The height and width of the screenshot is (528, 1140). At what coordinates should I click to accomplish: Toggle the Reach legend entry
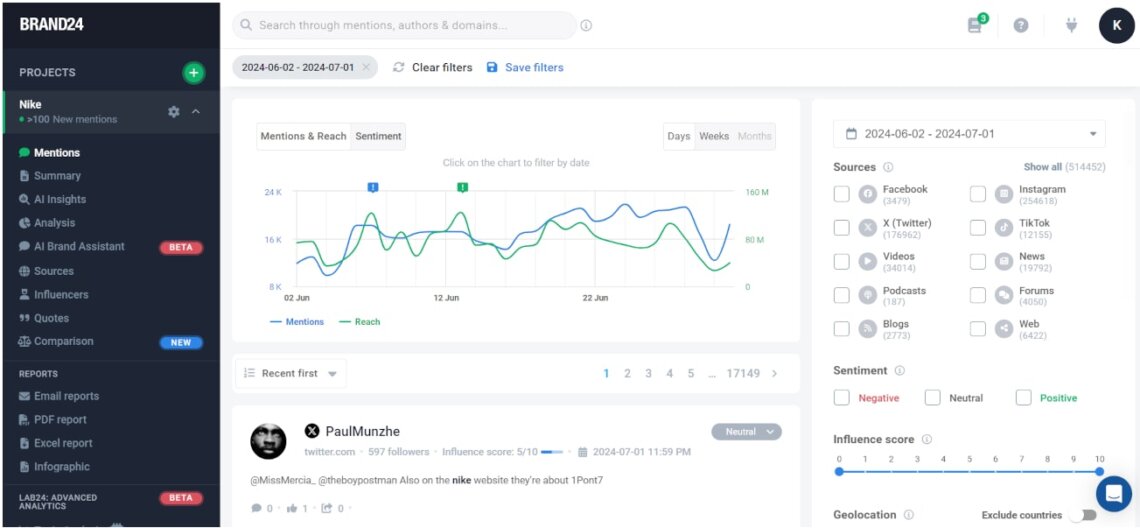pyautogui.click(x=359, y=321)
